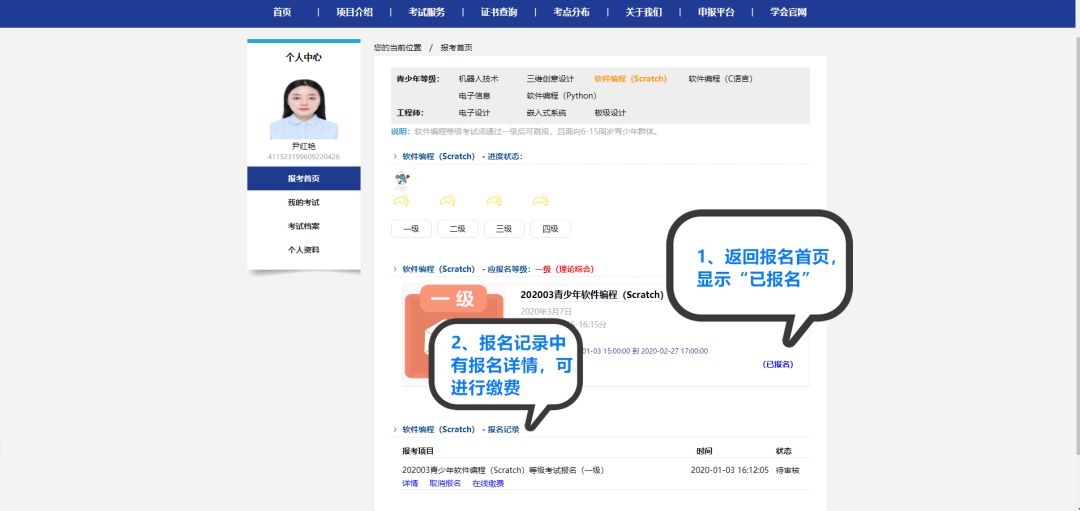Image resolution: width=1080 pixels, height=511 pixels.
Task: Select 报考首页 in the sidebar
Action: (x=304, y=178)
